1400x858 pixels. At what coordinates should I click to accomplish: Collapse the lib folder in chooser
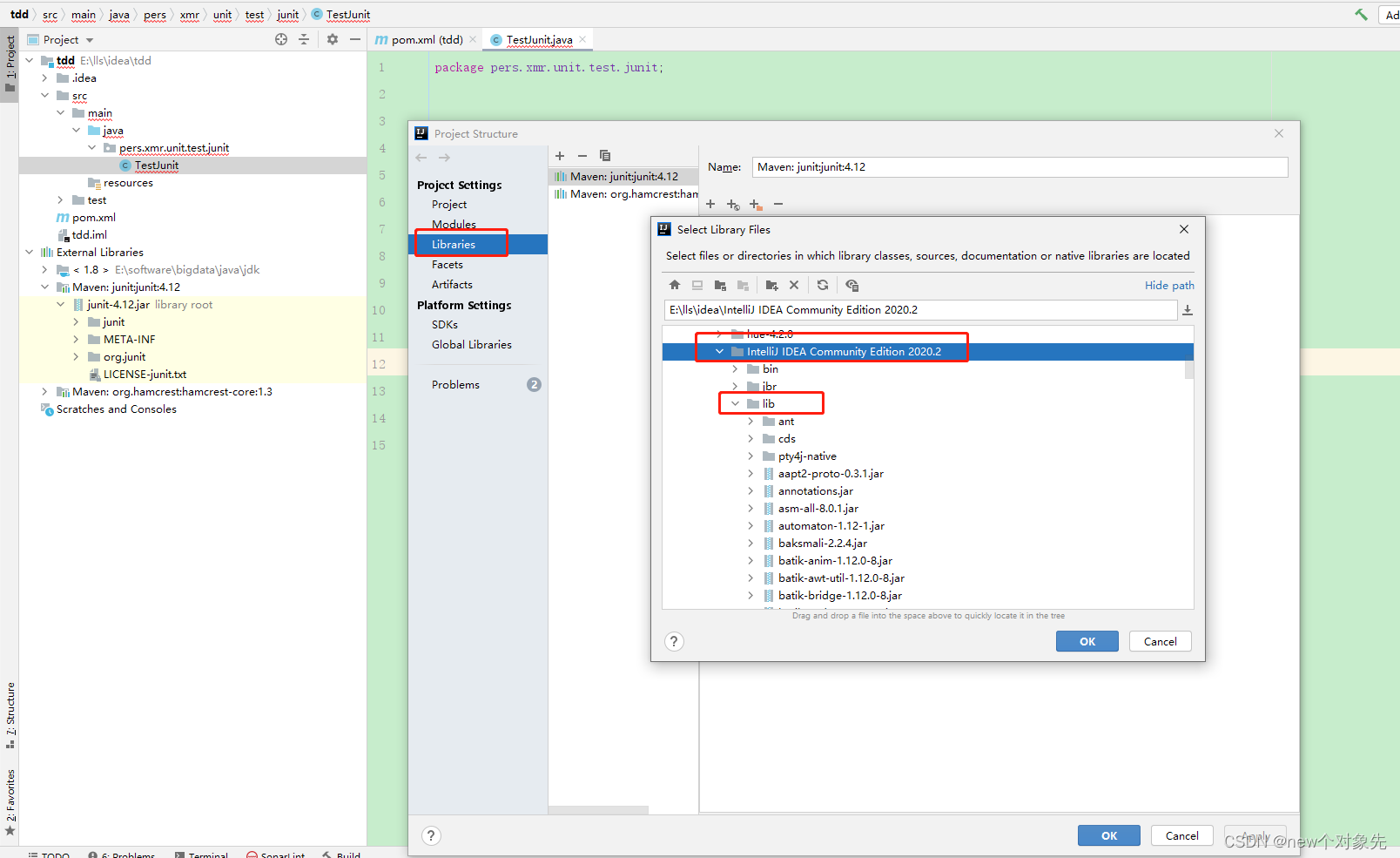coord(735,403)
